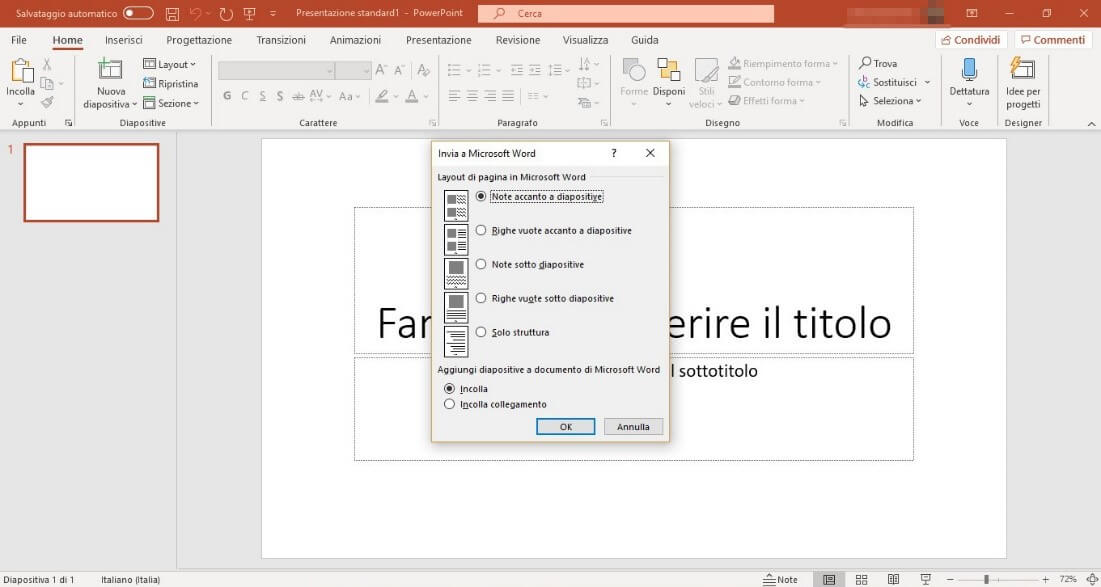Click the Redo arrow icon

coord(225,13)
